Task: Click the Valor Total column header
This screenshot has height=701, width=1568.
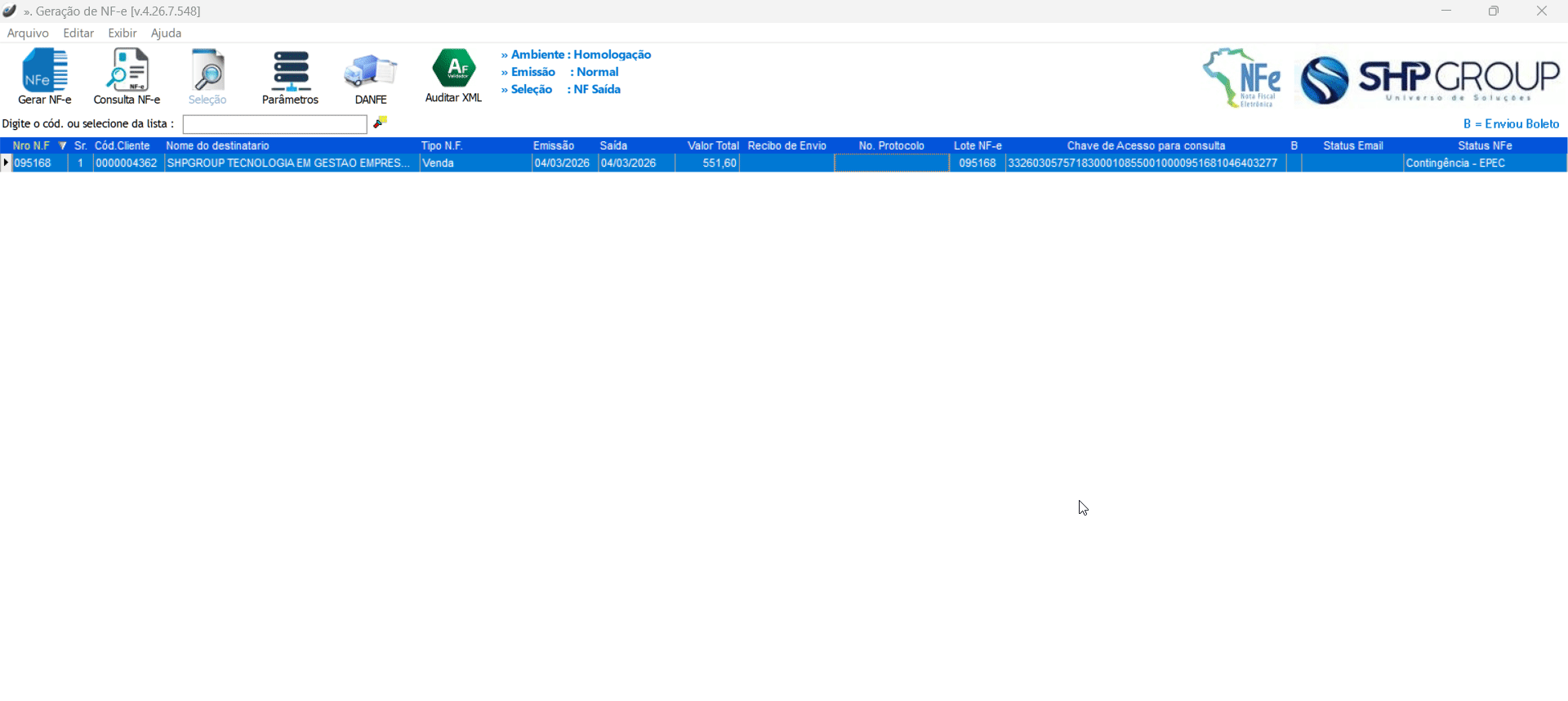Action: tap(712, 145)
